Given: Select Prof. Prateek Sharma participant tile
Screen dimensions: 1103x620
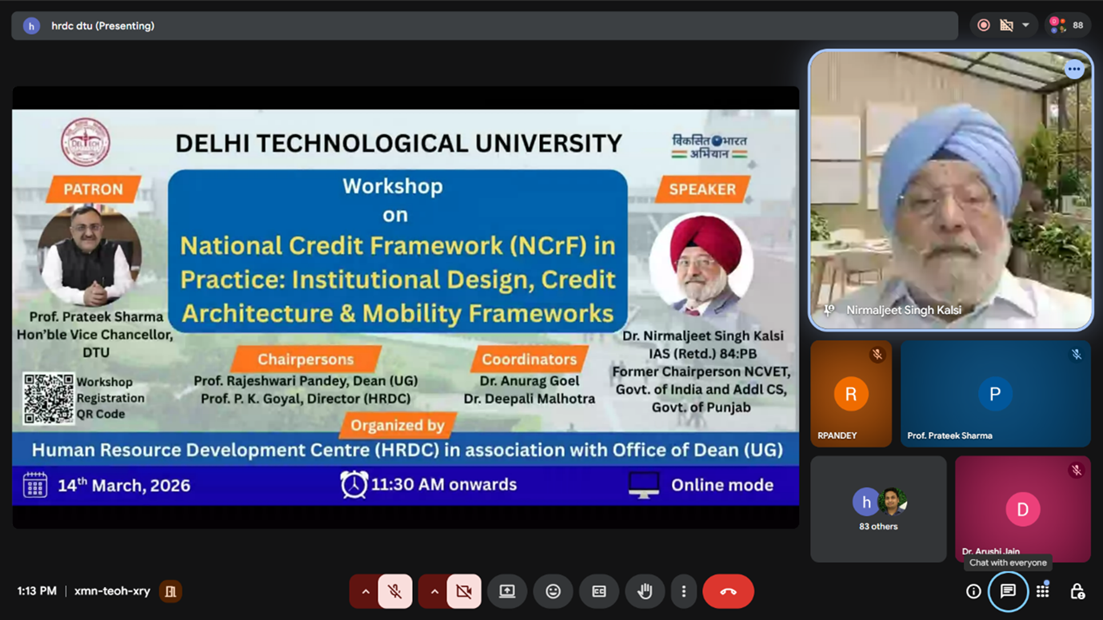Looking at the screenshot, I should click(995, 393).
